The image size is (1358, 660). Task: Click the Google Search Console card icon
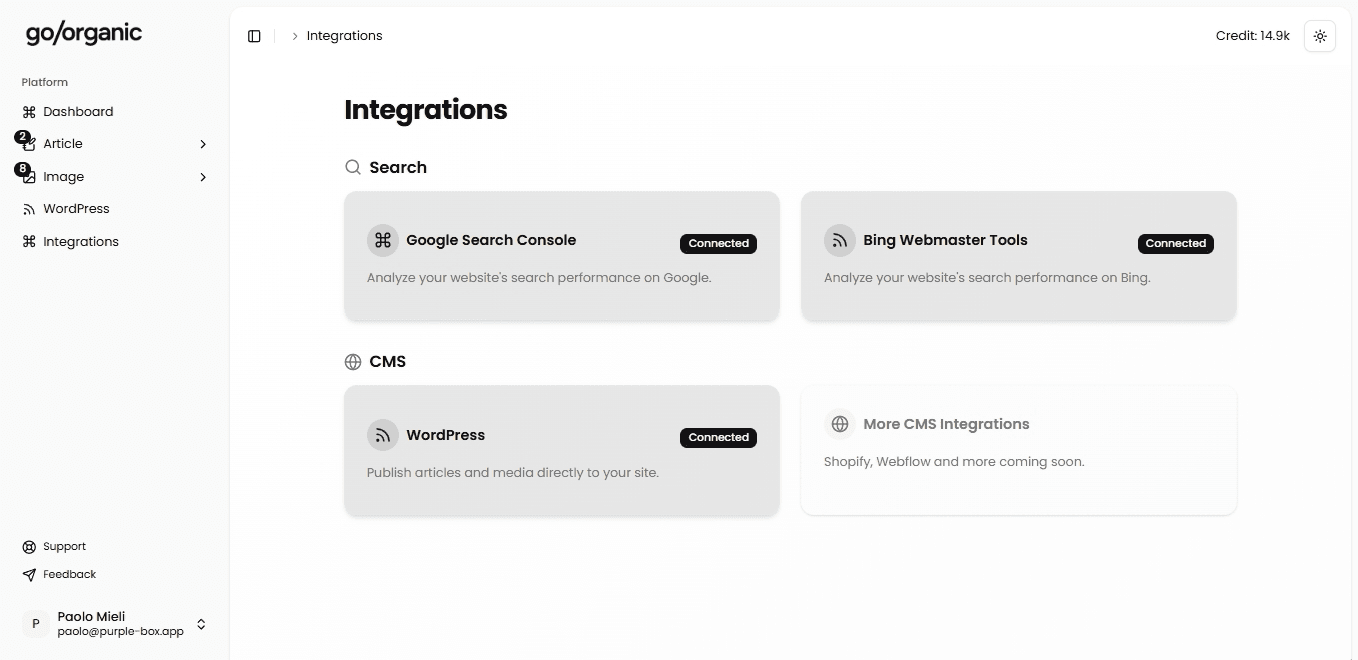click(382, 240)
